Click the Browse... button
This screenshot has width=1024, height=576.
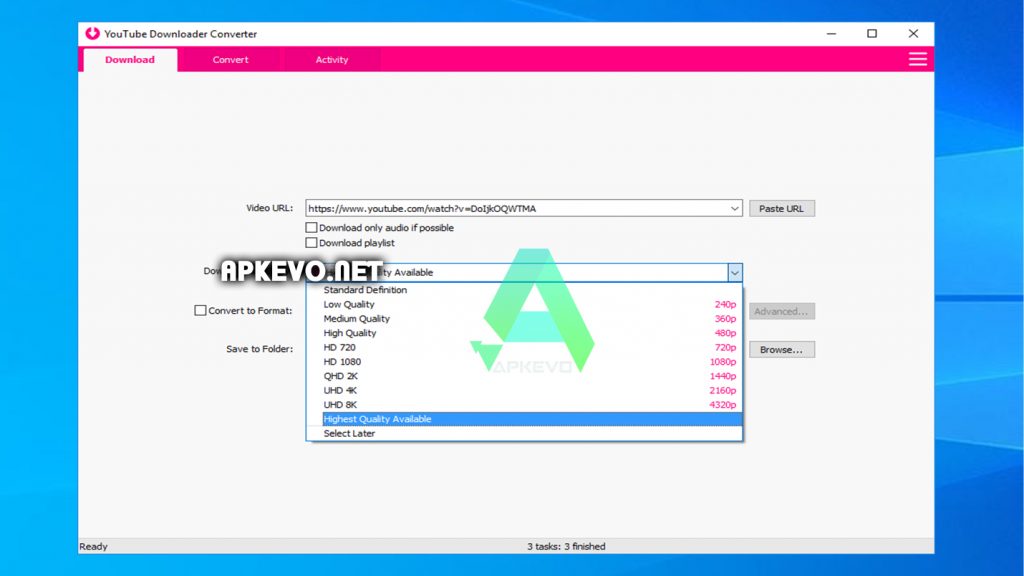tap(782, 350)
